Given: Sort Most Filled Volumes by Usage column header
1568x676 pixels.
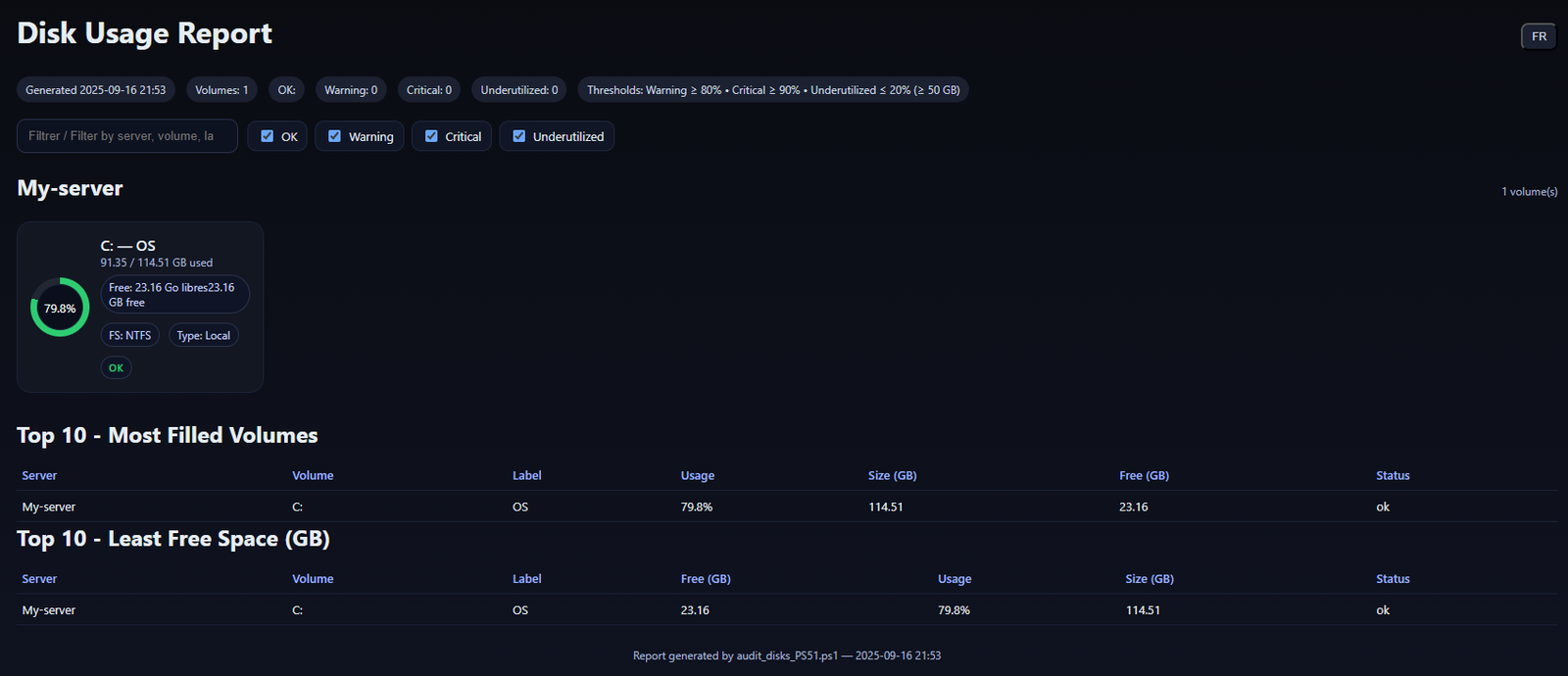Looking at the screenshot, I should (x=698, y=476).
